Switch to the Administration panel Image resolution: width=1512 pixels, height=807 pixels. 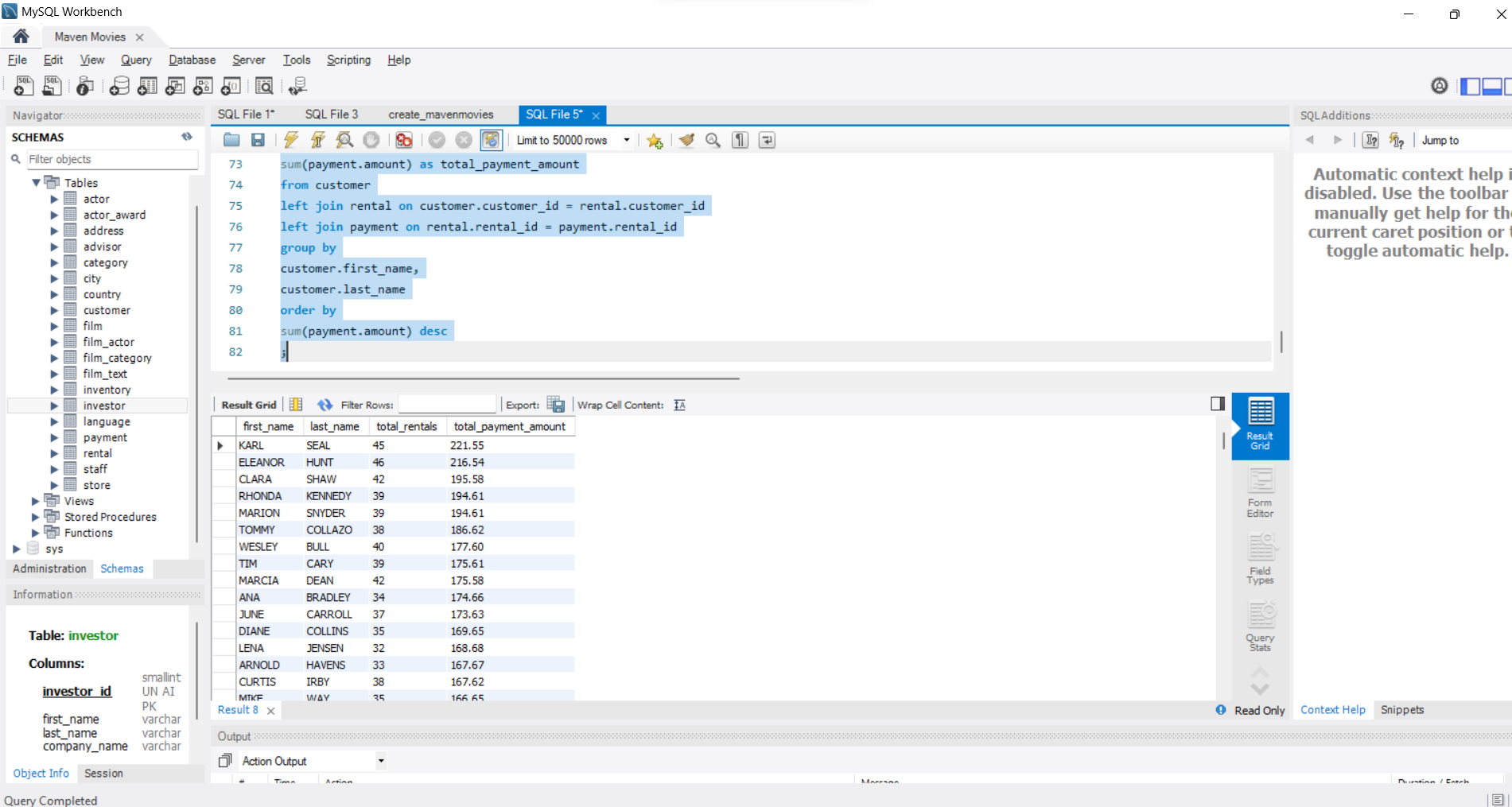point(49,568)
